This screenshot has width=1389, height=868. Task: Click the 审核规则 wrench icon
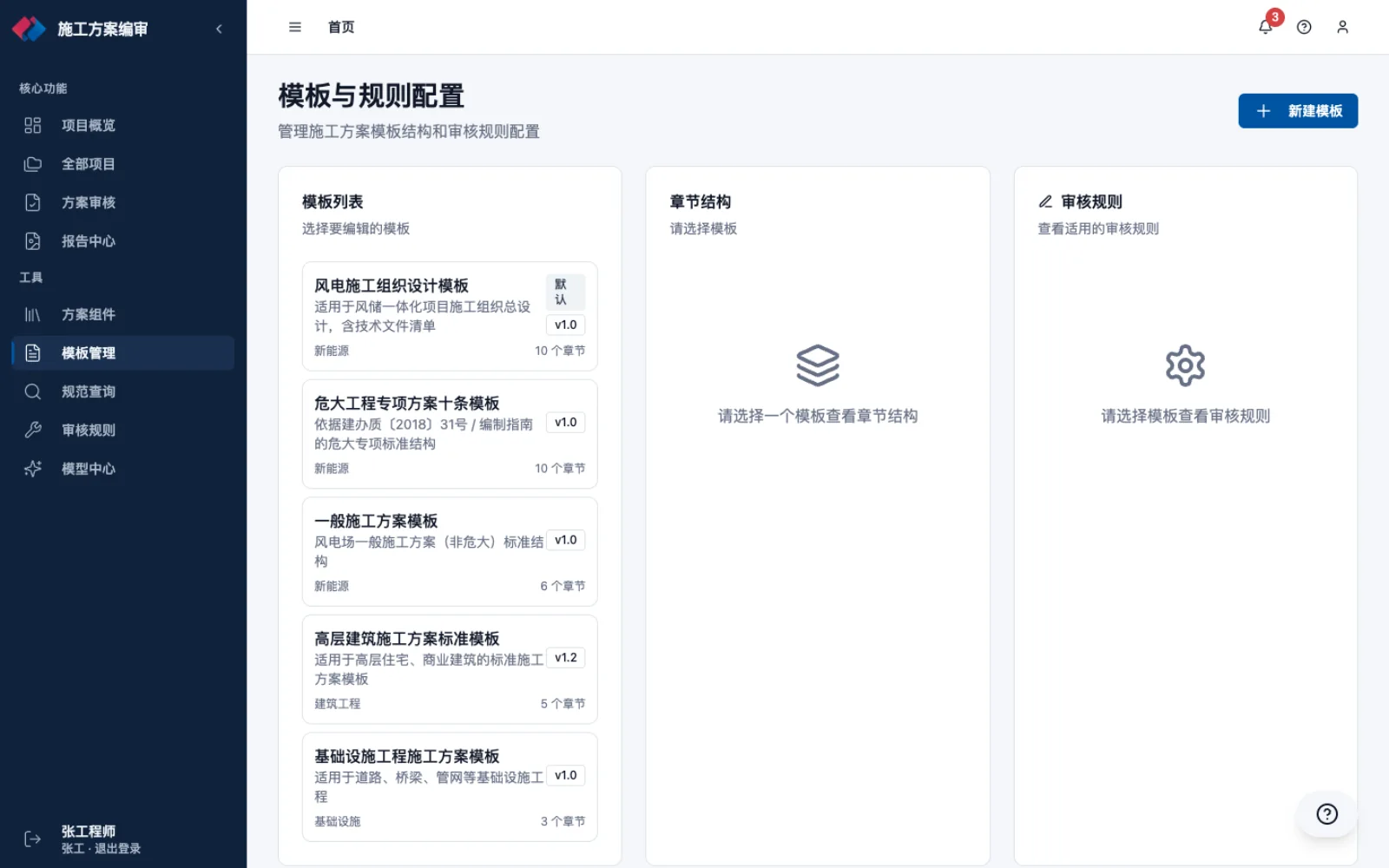pos(33,430)
